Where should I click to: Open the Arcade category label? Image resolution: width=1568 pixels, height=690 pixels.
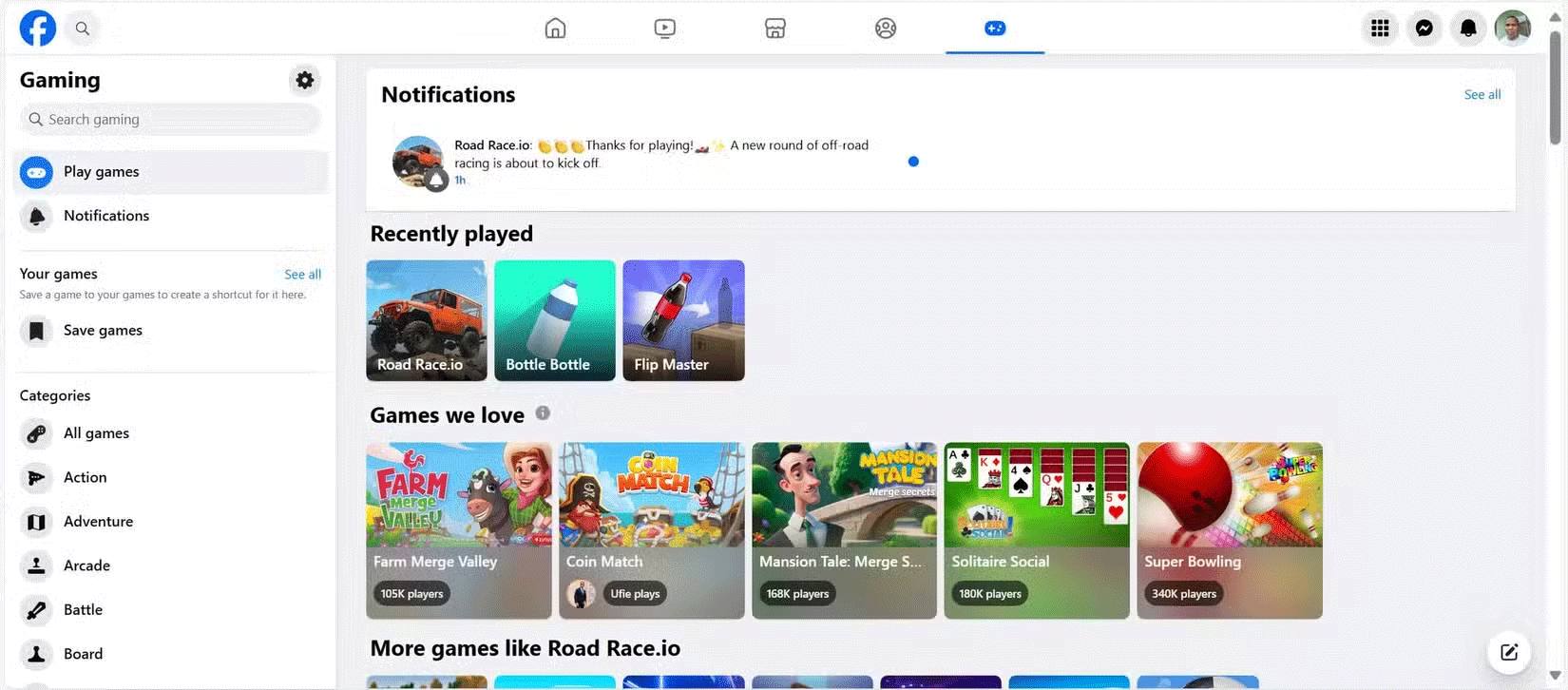click(87, 565)
